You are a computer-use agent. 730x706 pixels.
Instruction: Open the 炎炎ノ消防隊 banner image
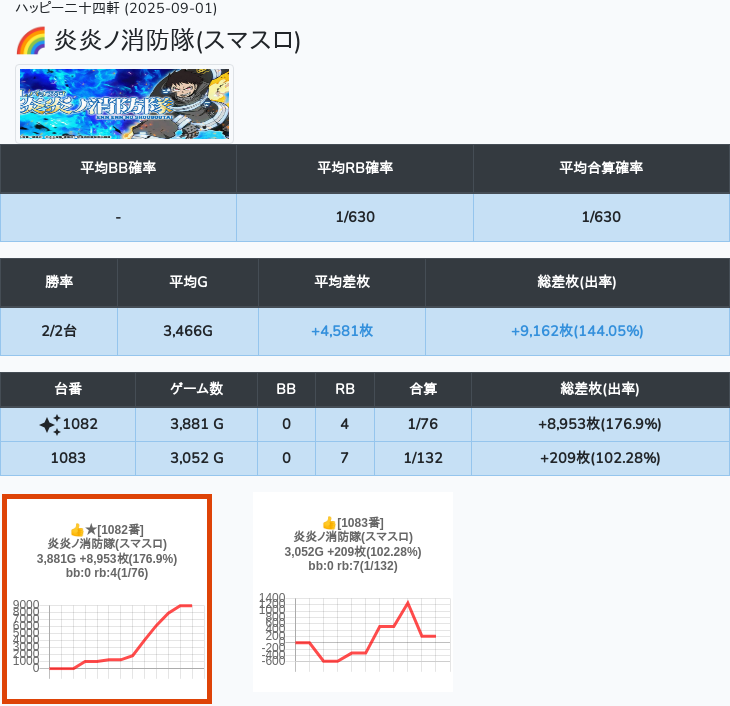[x=125, y=103]
